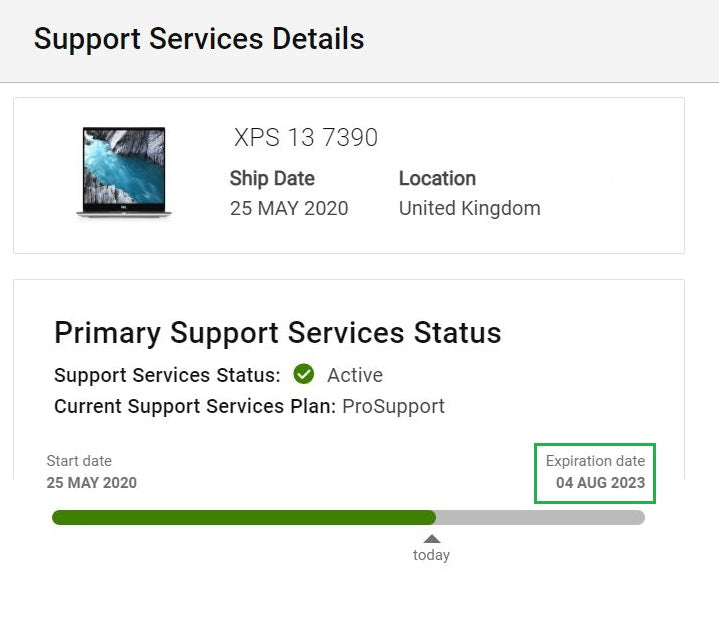719x633 pixels.
Task: Select the 25 MAY 2020 ship date value
Action: pyautogui.click(x=289, y=208)
